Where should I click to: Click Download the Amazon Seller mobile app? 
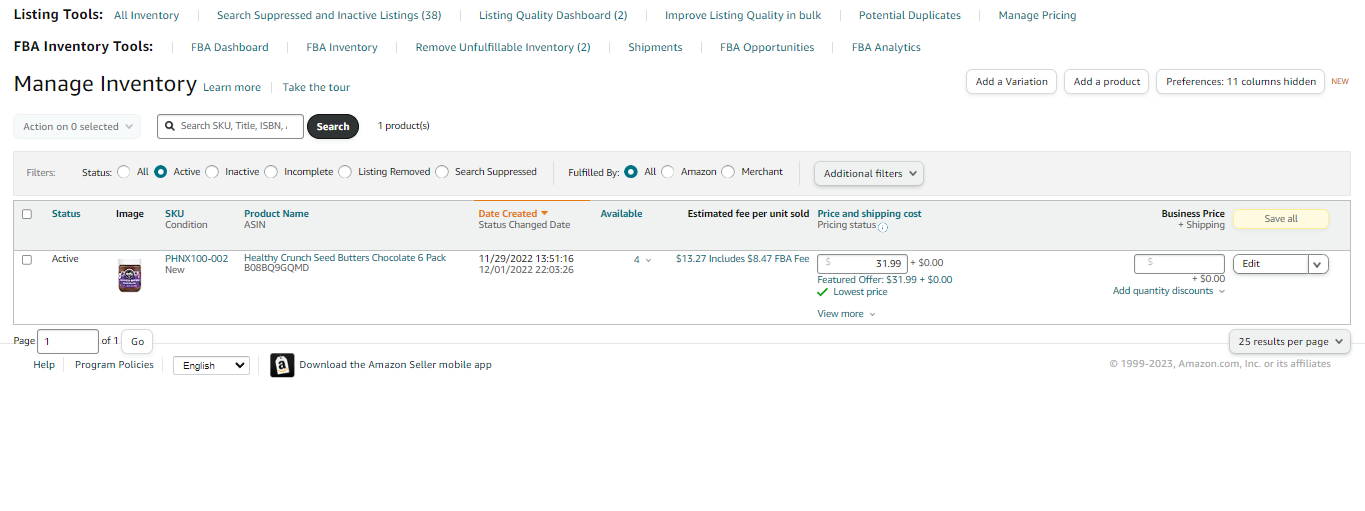395,365
